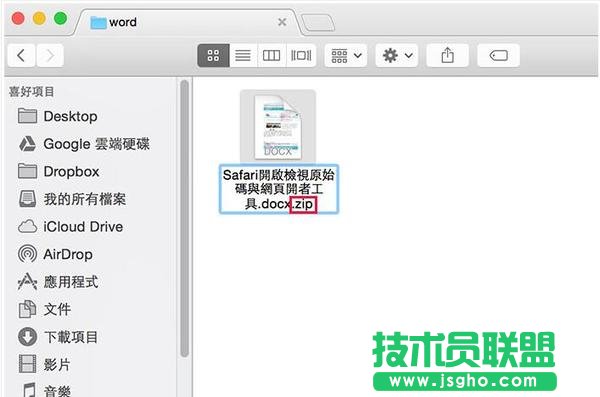Viewport: 600px width, 397px height.
Task: Click the Edit Tags button
Action: (498, 56)
